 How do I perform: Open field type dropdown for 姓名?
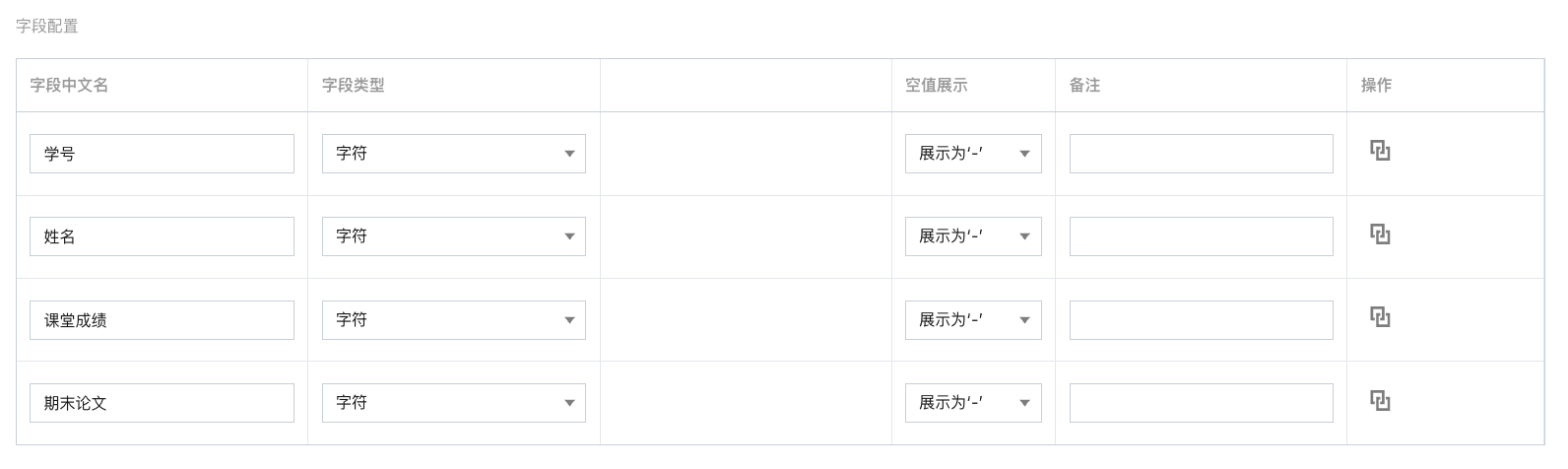pos(454,236)
